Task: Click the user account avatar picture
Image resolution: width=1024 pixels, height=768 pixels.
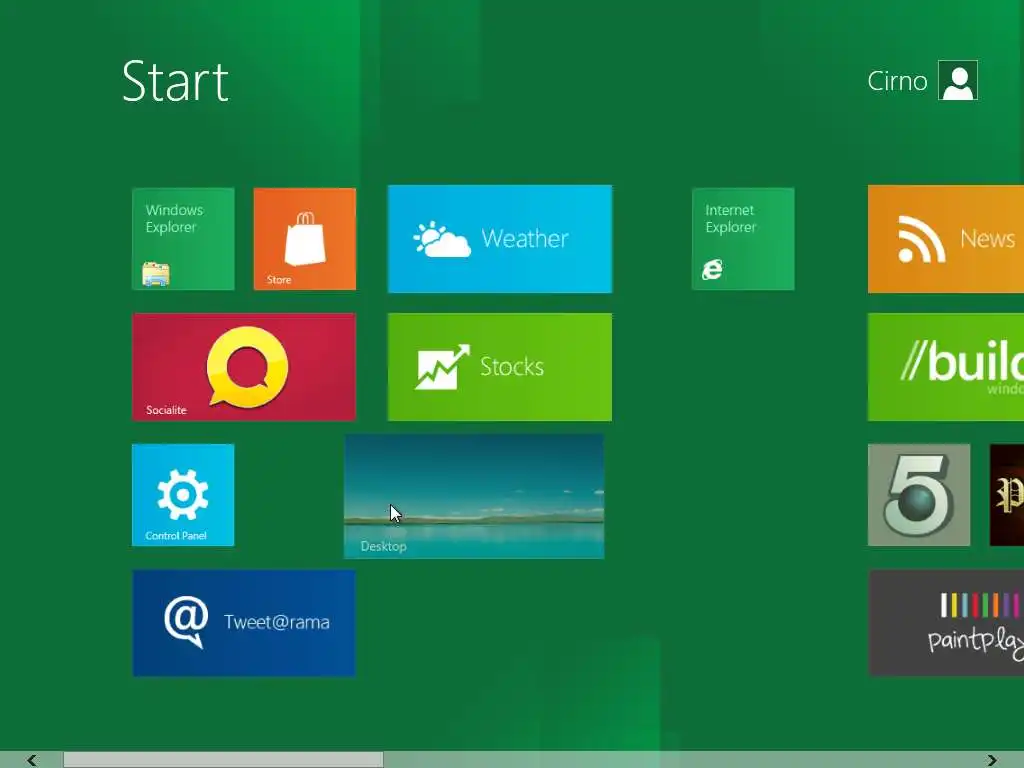Action: (958, 80)
